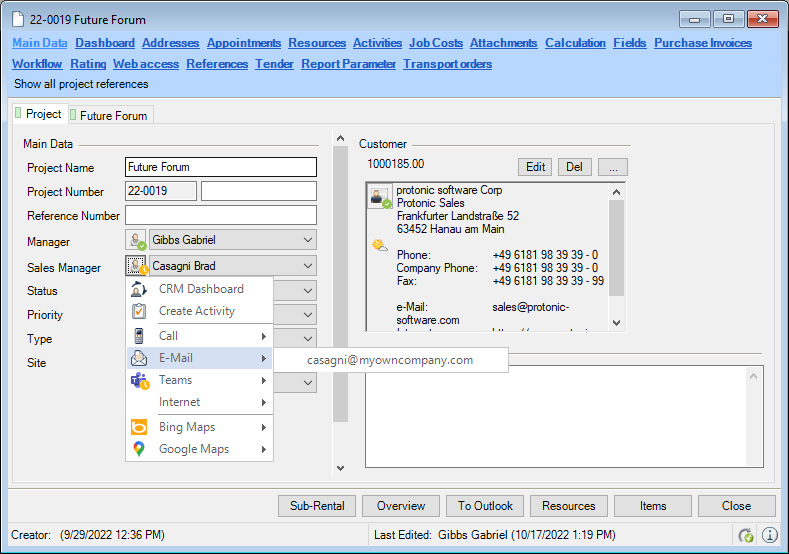
Task: Click the Manager contact icon beside Gibbs Gabriel
Action: tap(137, 240)
